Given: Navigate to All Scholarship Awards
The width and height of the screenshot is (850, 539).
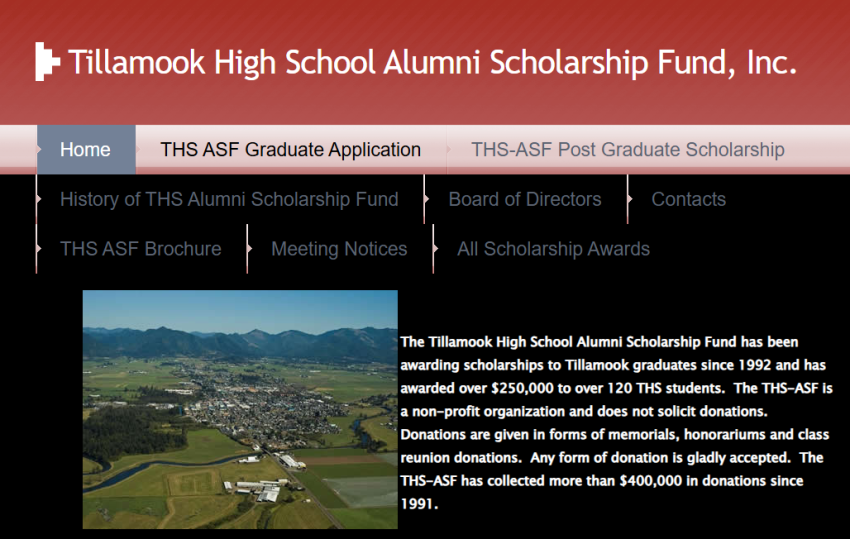Looking at the screenshot, I should tap(553, 249).
